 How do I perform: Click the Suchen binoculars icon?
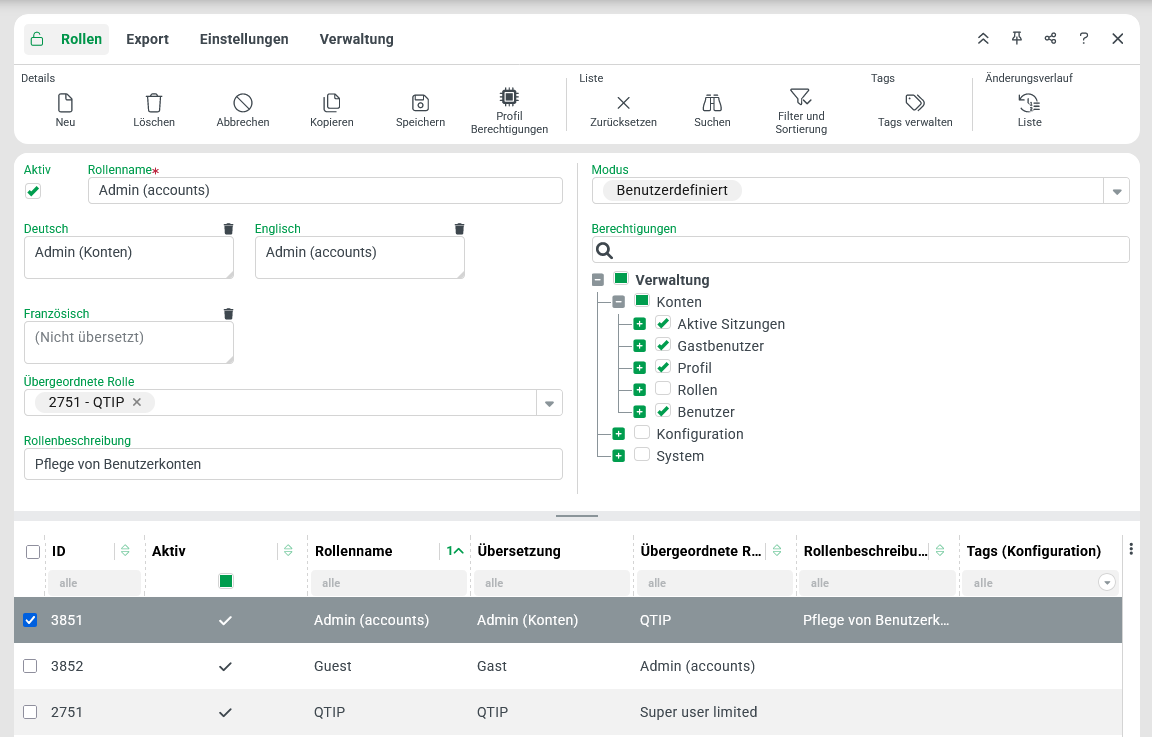coord(713,102)
